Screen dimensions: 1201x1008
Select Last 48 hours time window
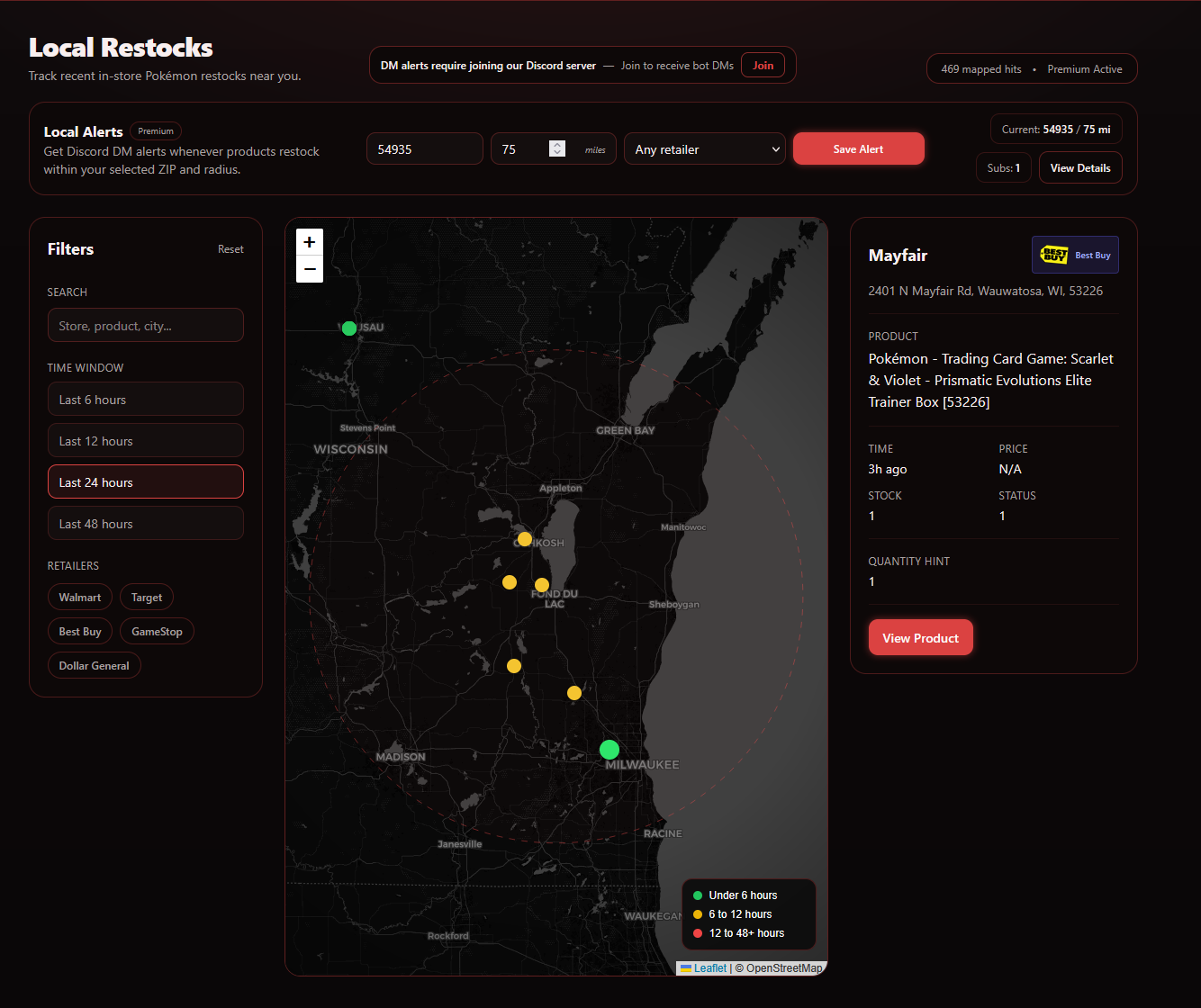tap(146, 524)
